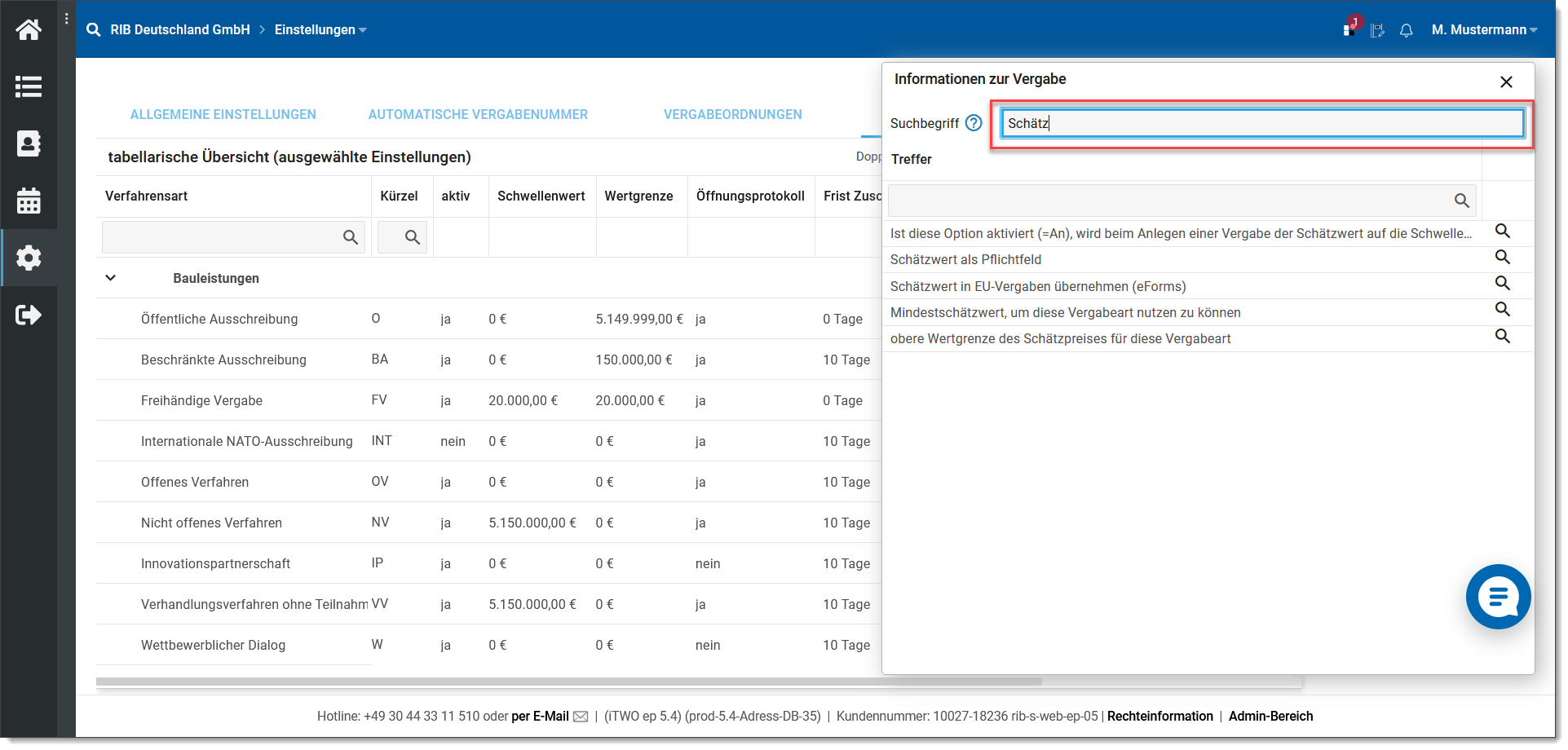
Task: Select the Wettbewerblicher Dialog row
Action: [x=489, y=645]
